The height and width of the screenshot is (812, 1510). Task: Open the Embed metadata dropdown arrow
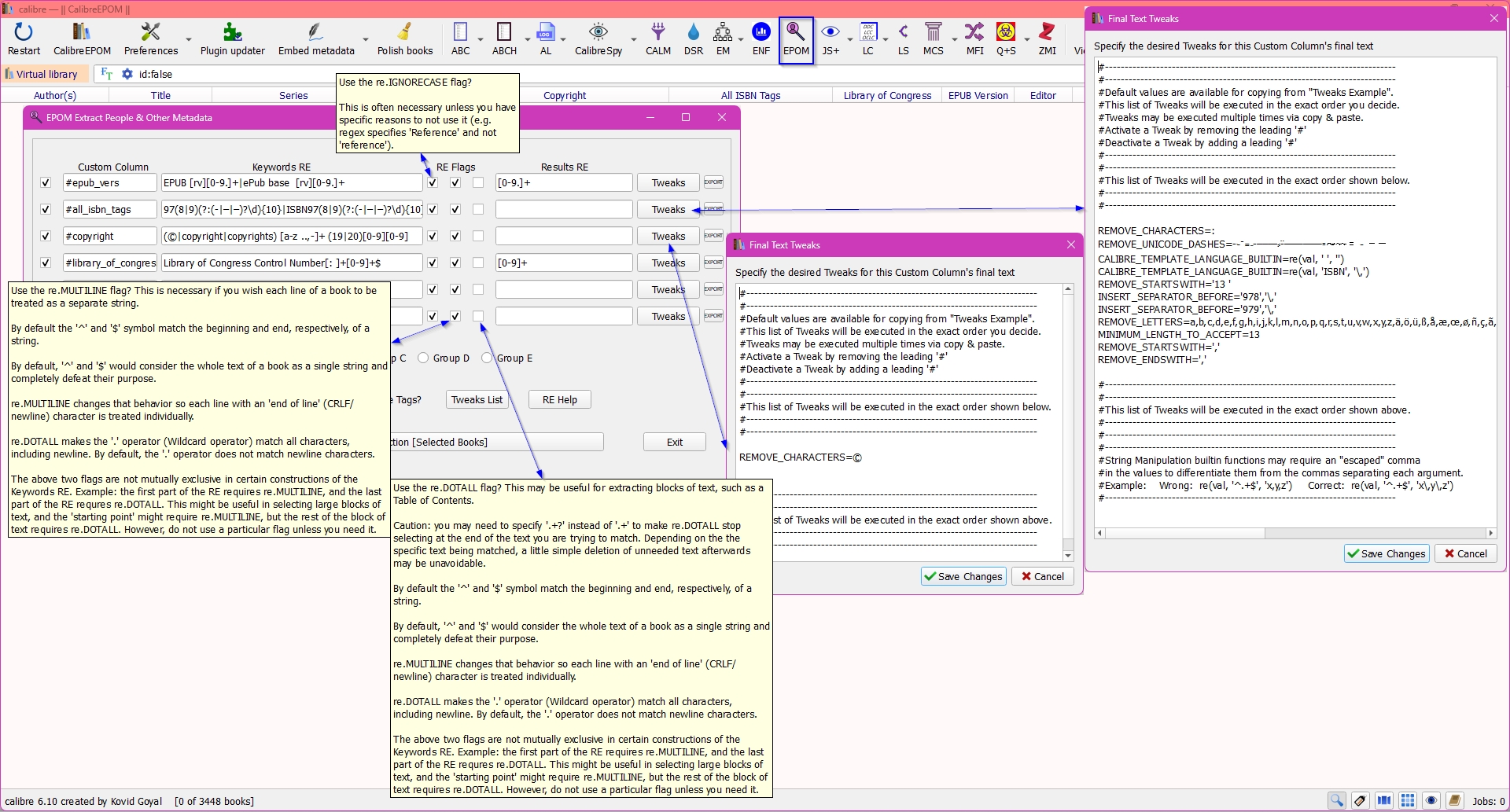[366, 39]
